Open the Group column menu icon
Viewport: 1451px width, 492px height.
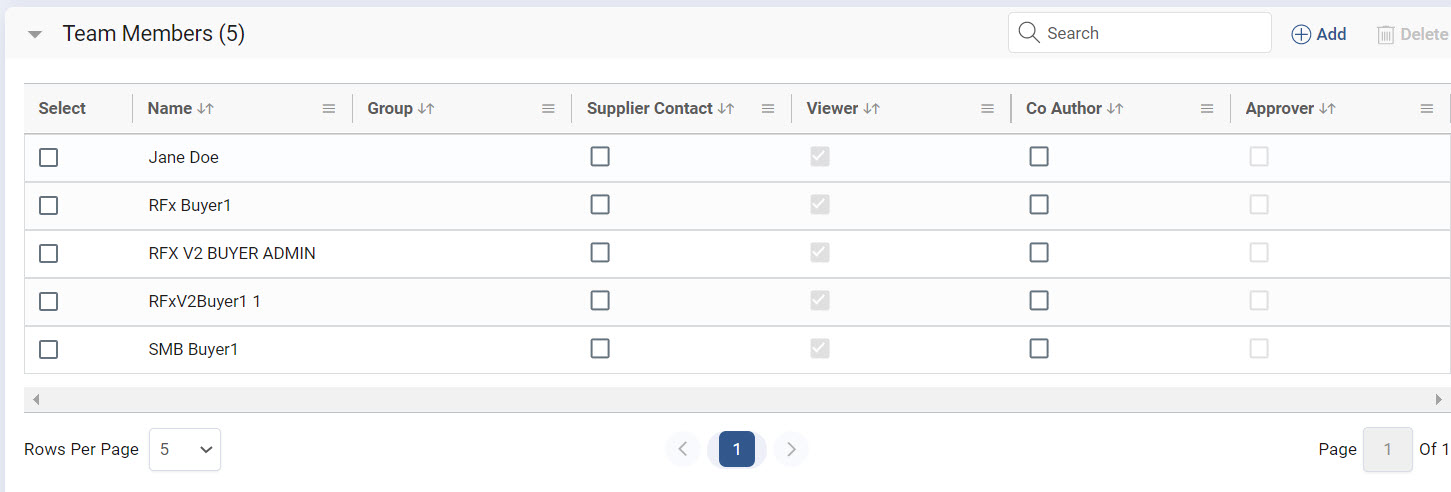(548, 109)
